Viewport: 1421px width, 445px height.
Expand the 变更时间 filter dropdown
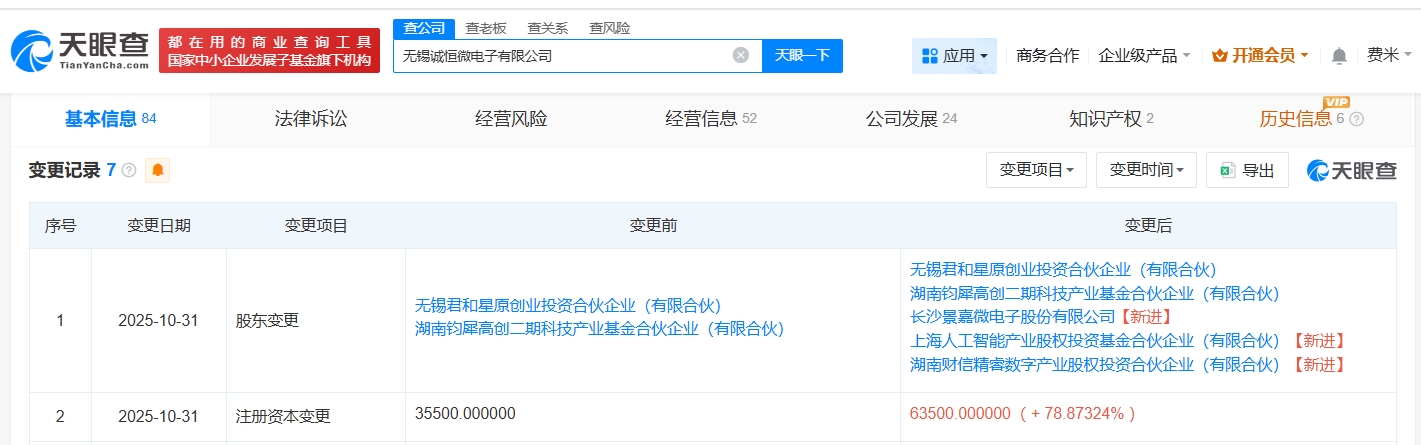[1146, 171]
